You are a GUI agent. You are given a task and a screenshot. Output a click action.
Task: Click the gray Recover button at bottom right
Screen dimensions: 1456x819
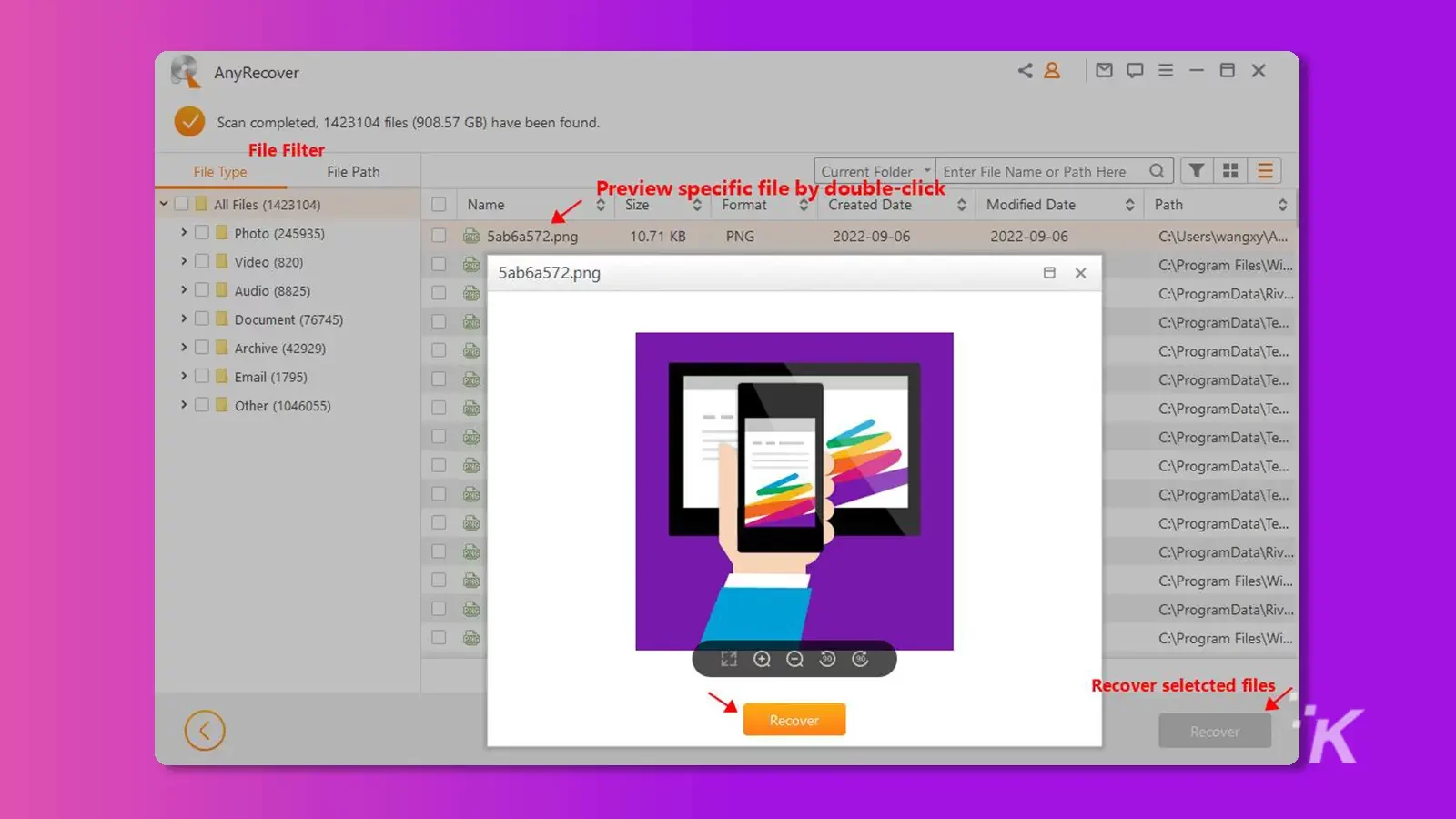1215,732
